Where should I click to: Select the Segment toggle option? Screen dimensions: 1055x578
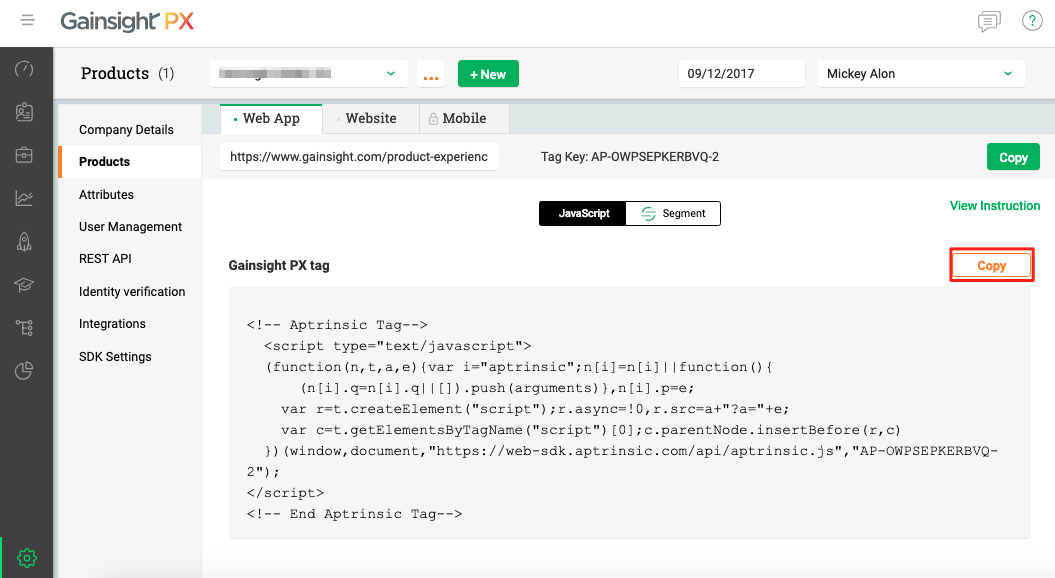[673, 213]
